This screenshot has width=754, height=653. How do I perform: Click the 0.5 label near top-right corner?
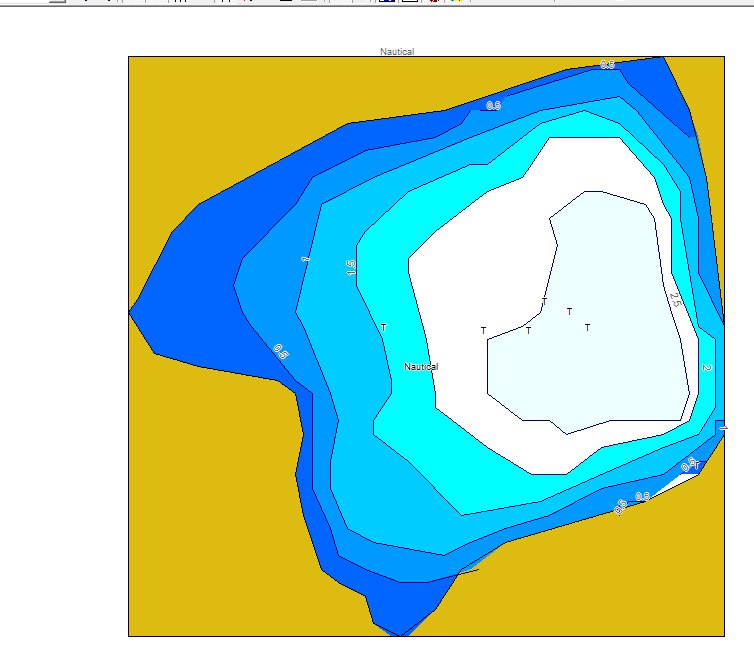[x=607, y=65]
